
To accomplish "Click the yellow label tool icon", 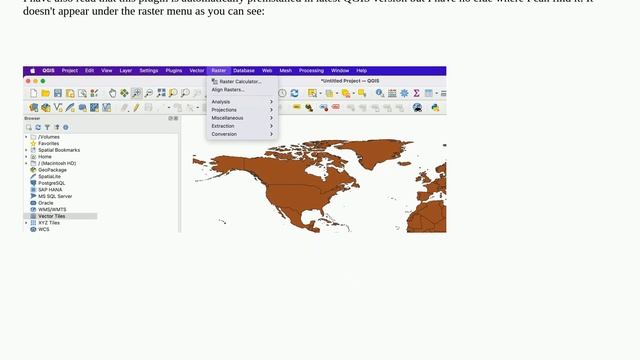I will pos(297,107).
